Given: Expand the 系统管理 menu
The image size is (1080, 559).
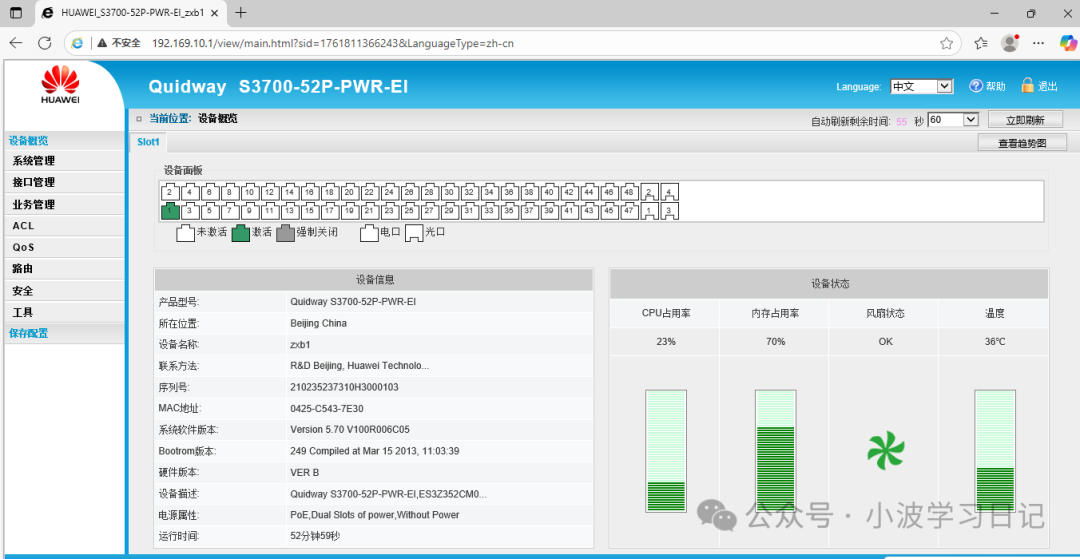Looking at the screenshot, I should (34, 161).
